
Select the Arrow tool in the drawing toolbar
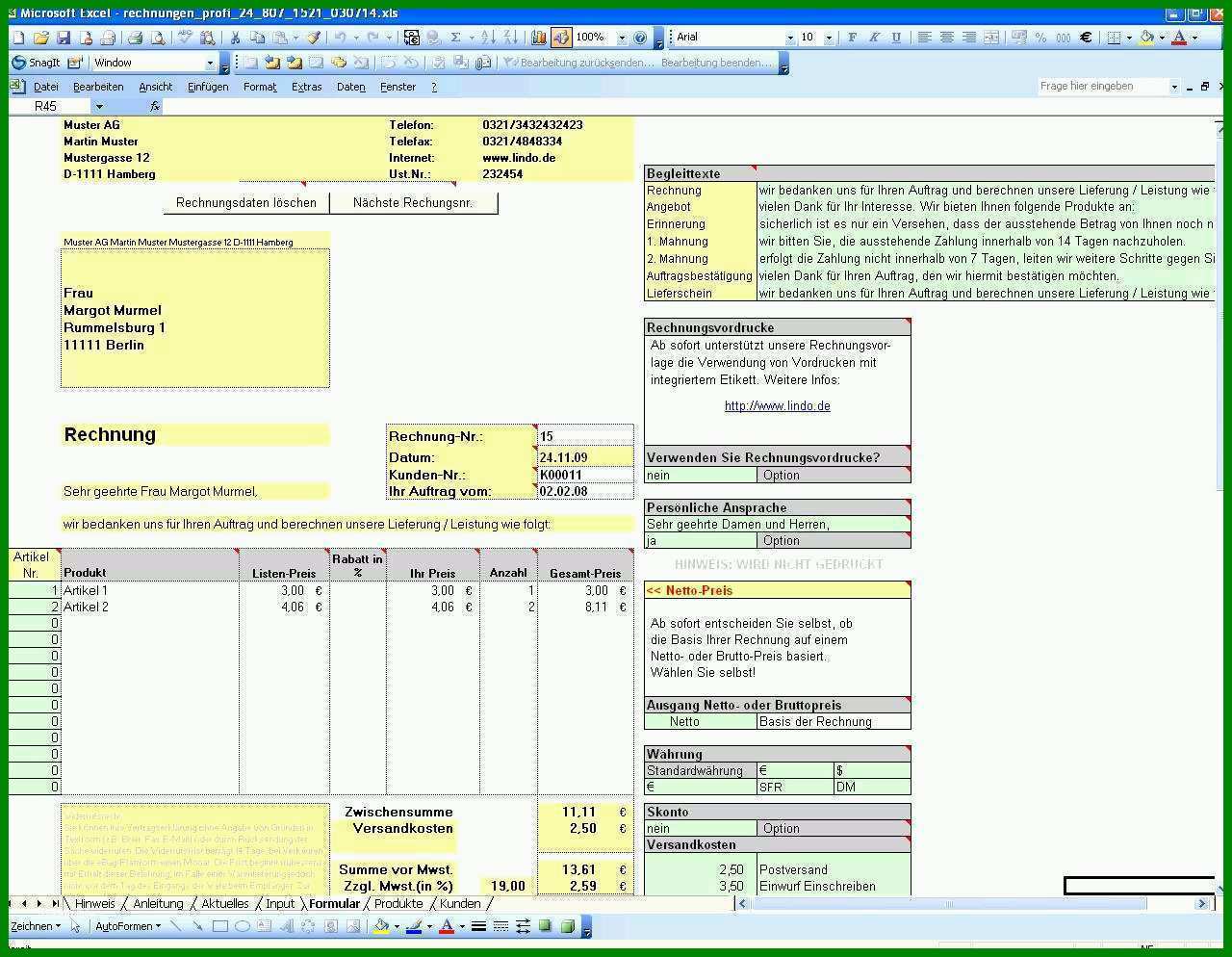point(197,926)
